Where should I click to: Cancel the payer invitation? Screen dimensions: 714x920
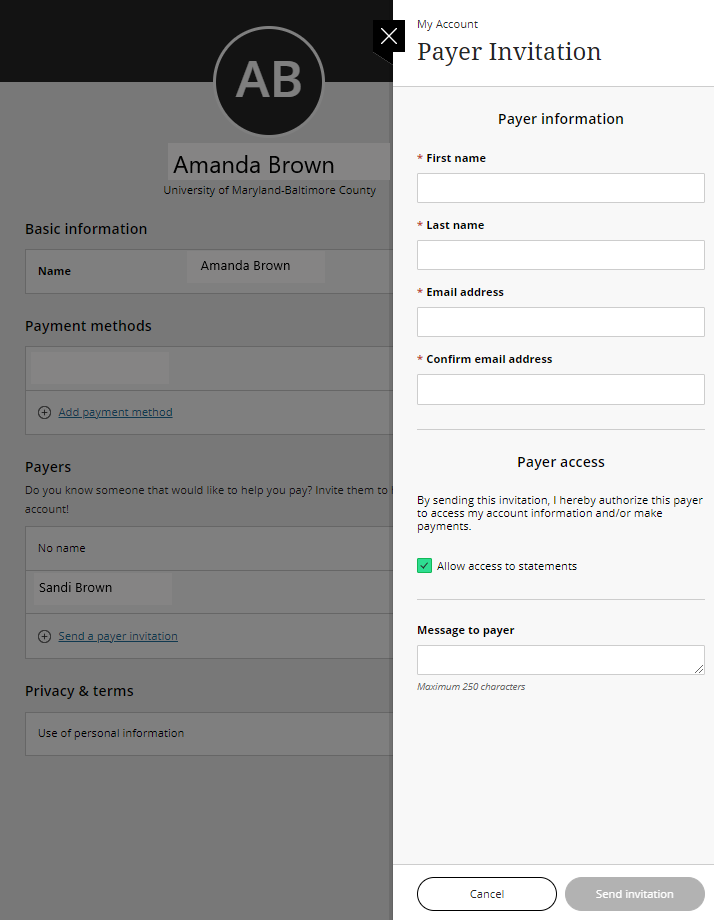486,894
